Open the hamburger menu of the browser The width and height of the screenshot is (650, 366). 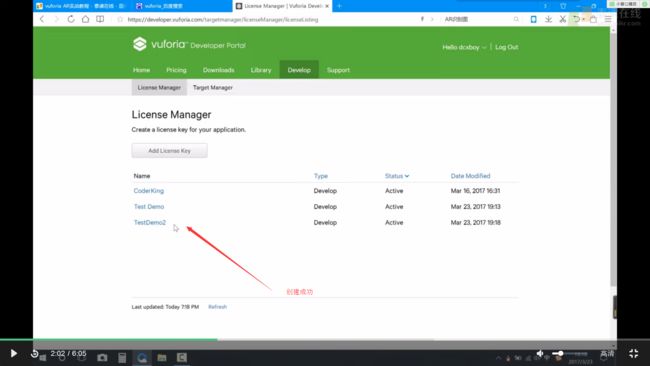(x=608, y=19)
